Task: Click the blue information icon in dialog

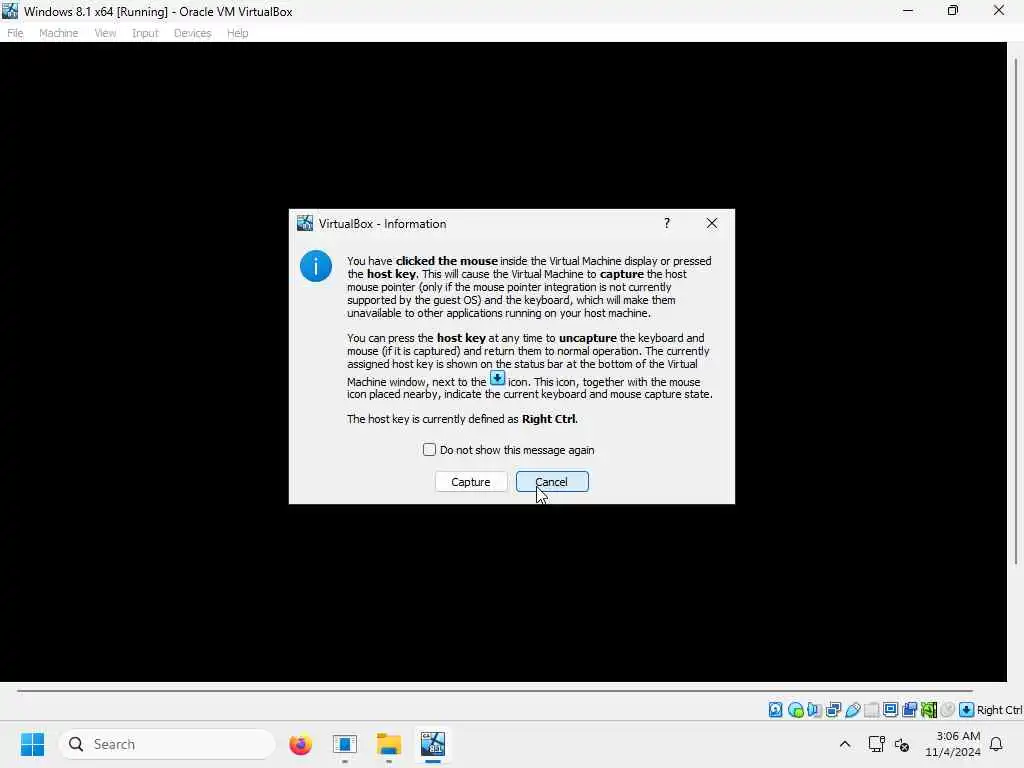Action: click(315, 266)
